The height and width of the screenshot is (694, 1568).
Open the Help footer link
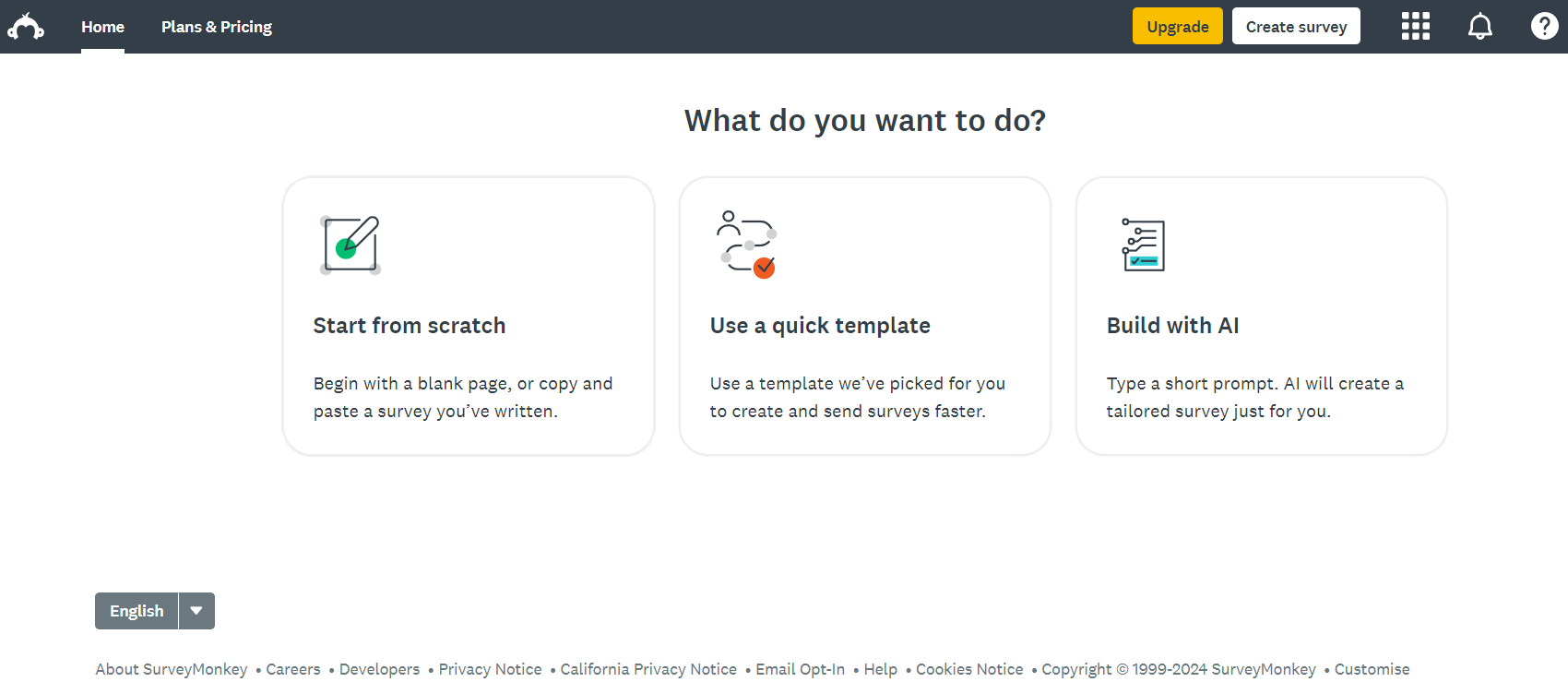[881, 669]
